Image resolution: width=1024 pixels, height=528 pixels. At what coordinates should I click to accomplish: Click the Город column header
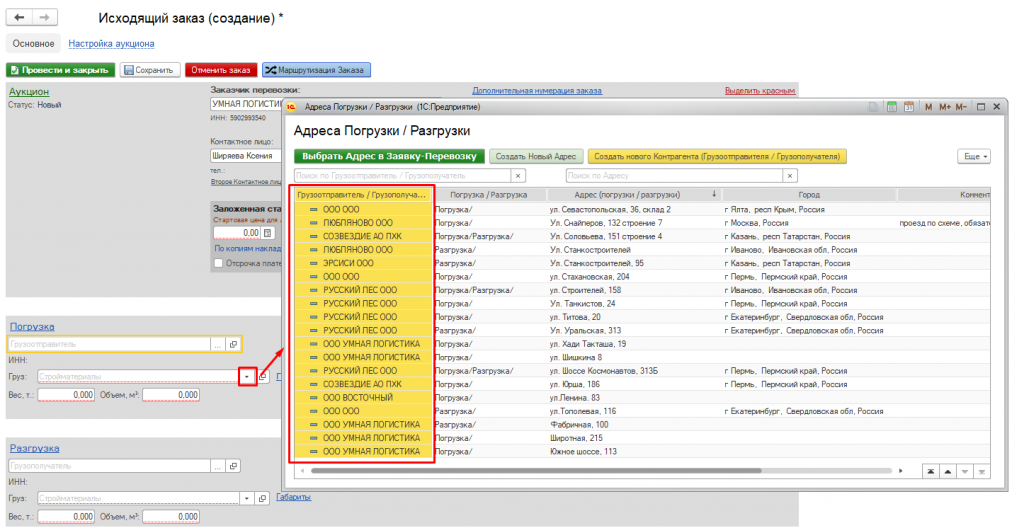pos(808,195)
